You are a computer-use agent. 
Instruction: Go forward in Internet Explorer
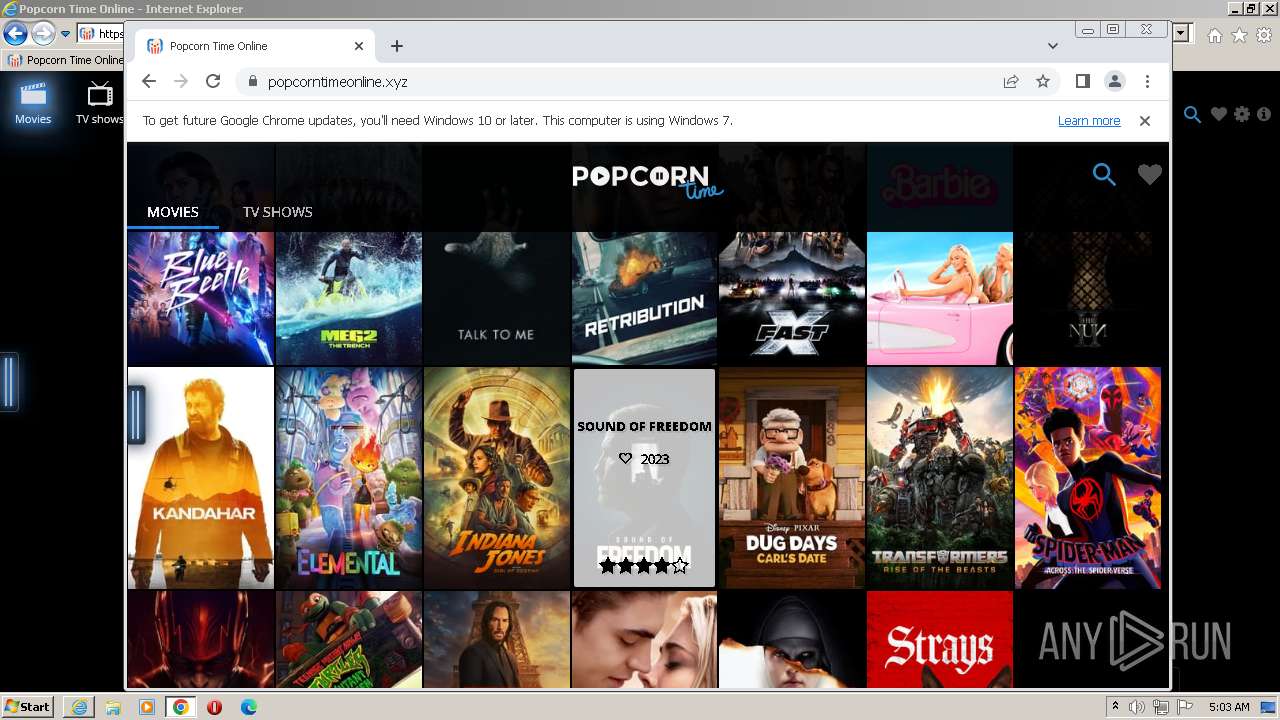tap(42, 34)
